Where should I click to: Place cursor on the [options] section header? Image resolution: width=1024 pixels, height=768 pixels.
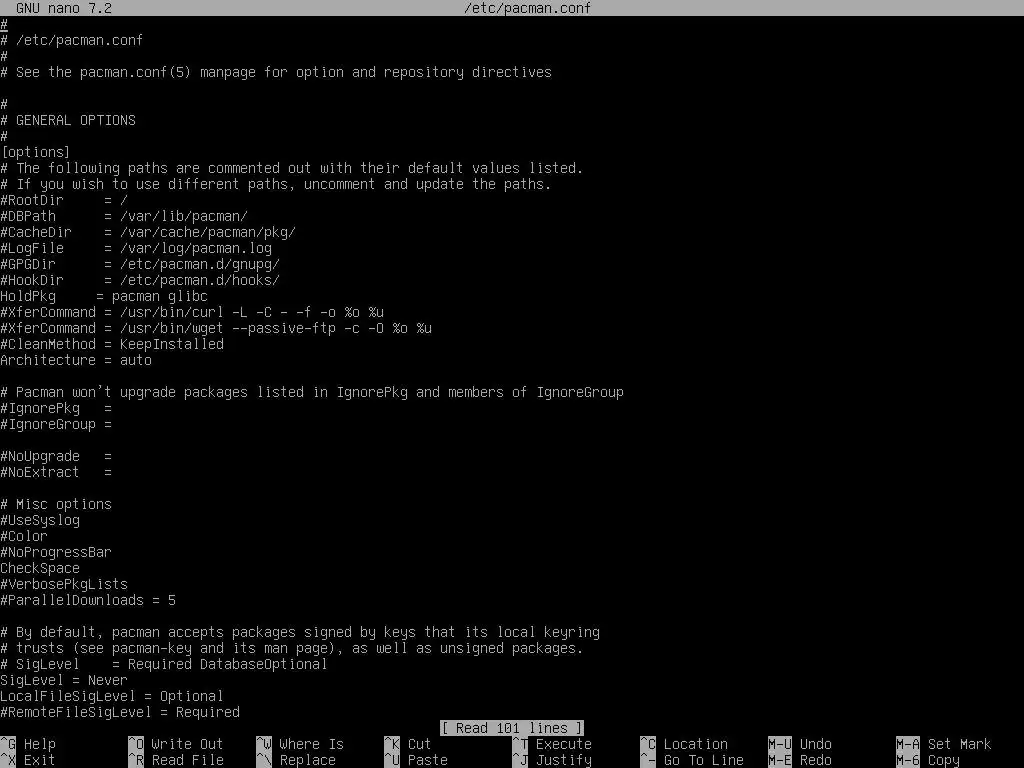(x=35, y=152)
